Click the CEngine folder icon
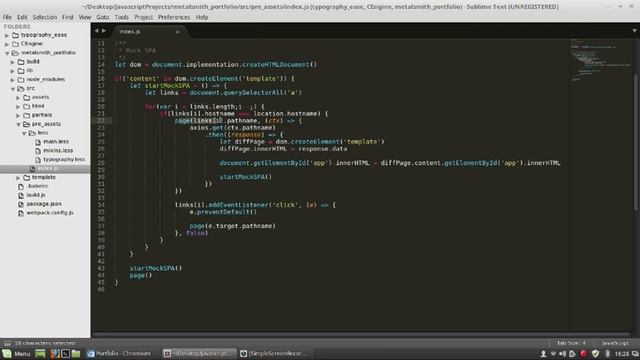 tap(16, 44)
